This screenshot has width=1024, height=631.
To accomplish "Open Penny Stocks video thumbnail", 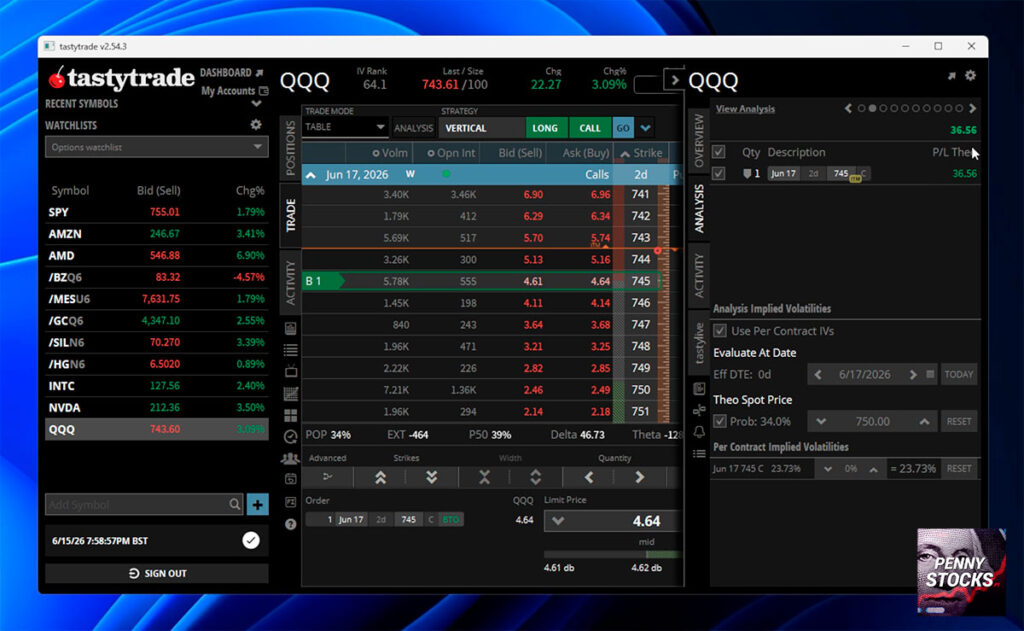I will (x=961, y=572).
